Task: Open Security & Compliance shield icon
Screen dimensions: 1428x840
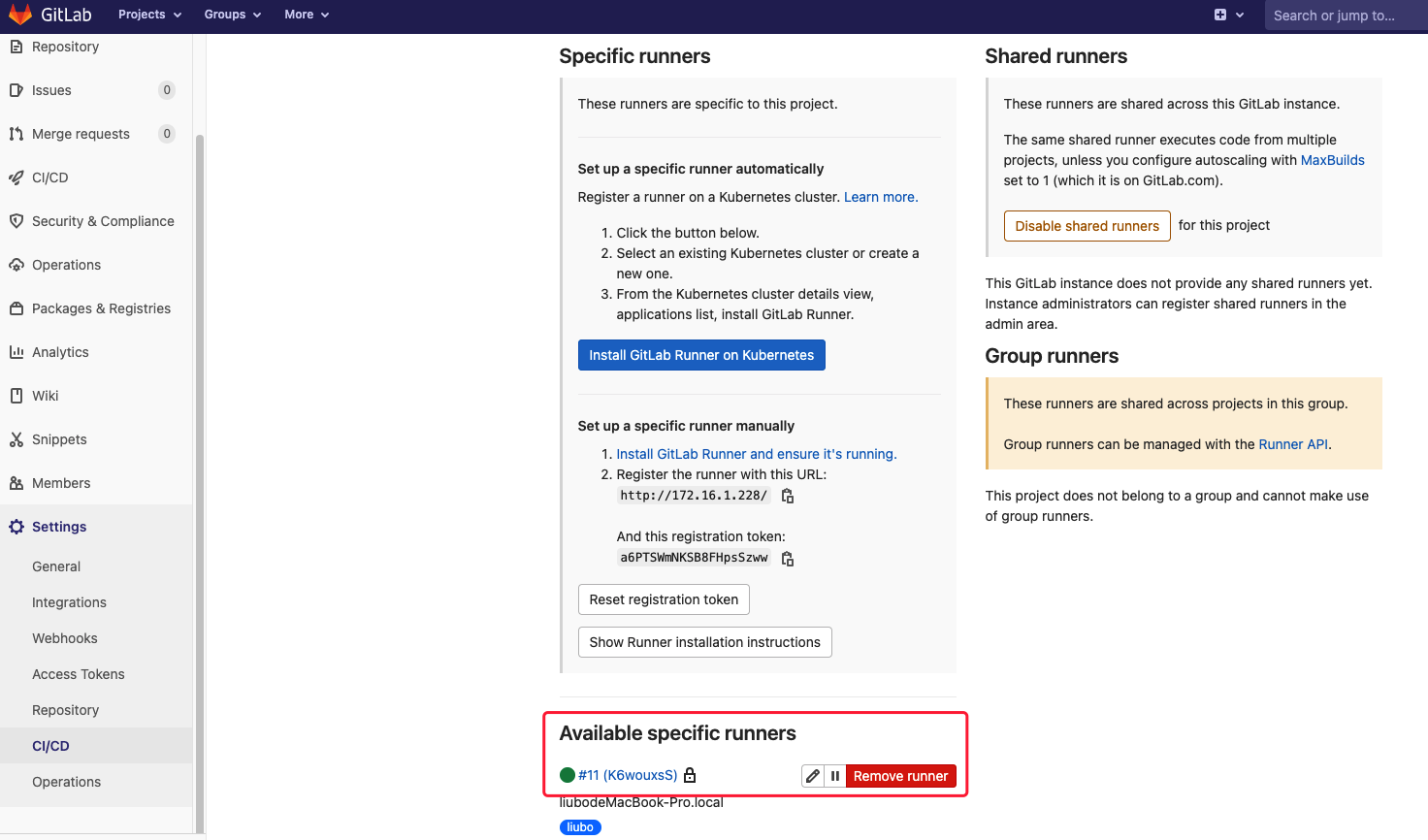Action: (16, 221)
